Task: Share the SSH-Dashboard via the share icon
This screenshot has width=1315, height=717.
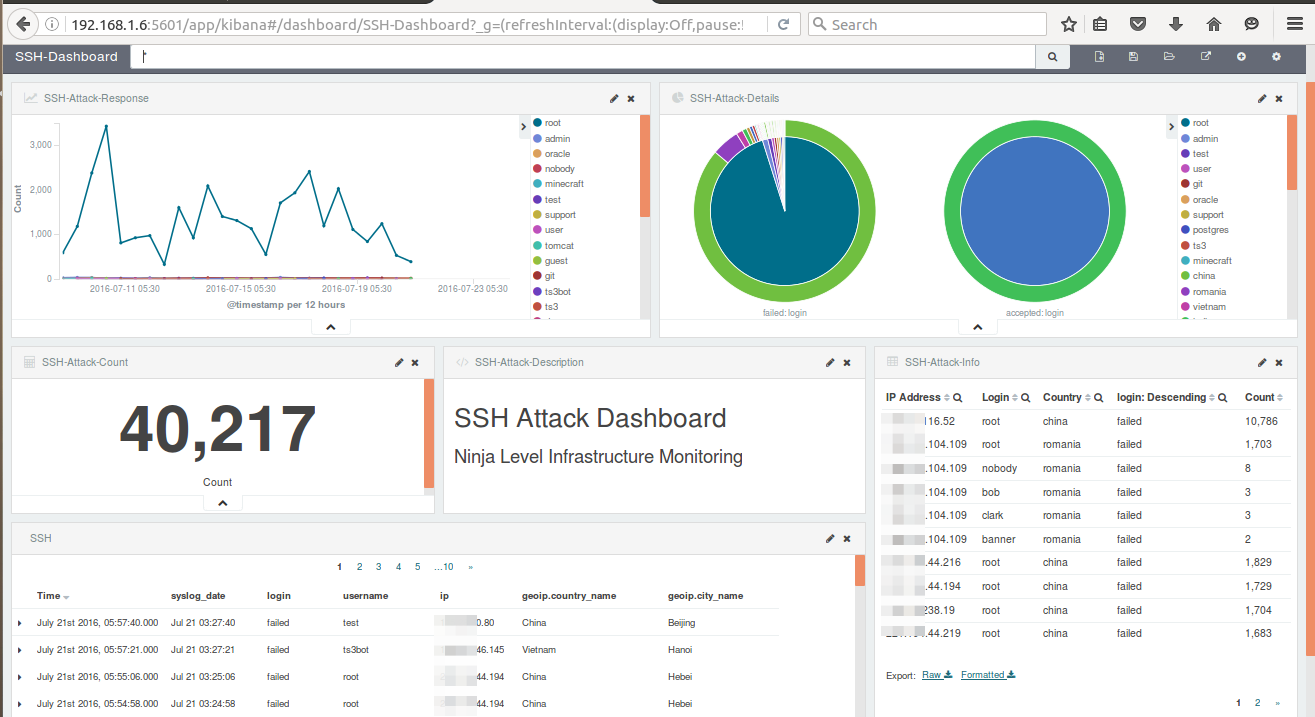Action: pos(1206,56)
